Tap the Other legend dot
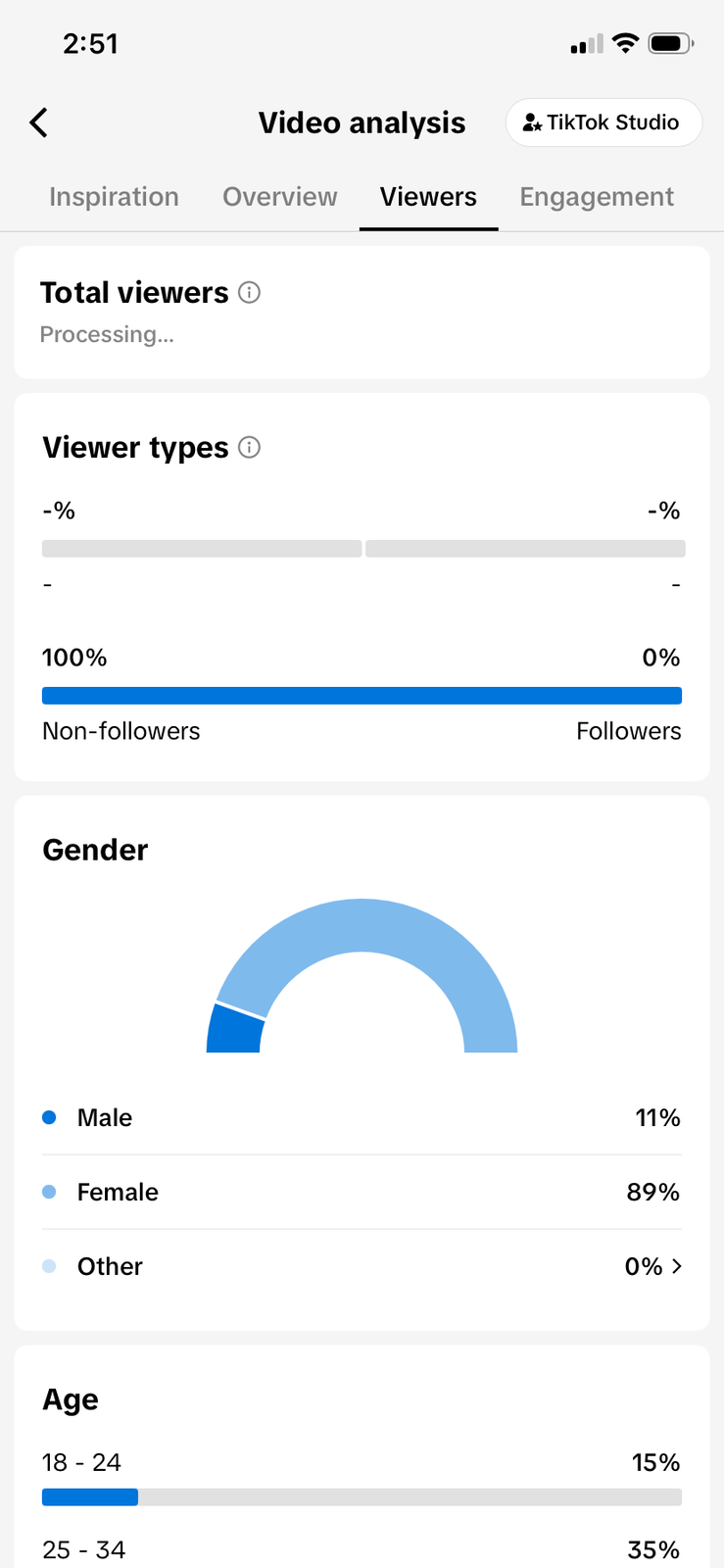The image size is (724, 1568). pos(49,1266)
